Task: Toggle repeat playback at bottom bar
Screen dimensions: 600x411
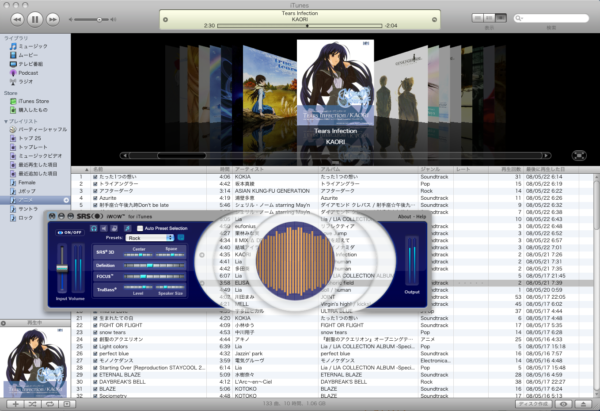Action: pyautogui.click(x=50, y=404)
